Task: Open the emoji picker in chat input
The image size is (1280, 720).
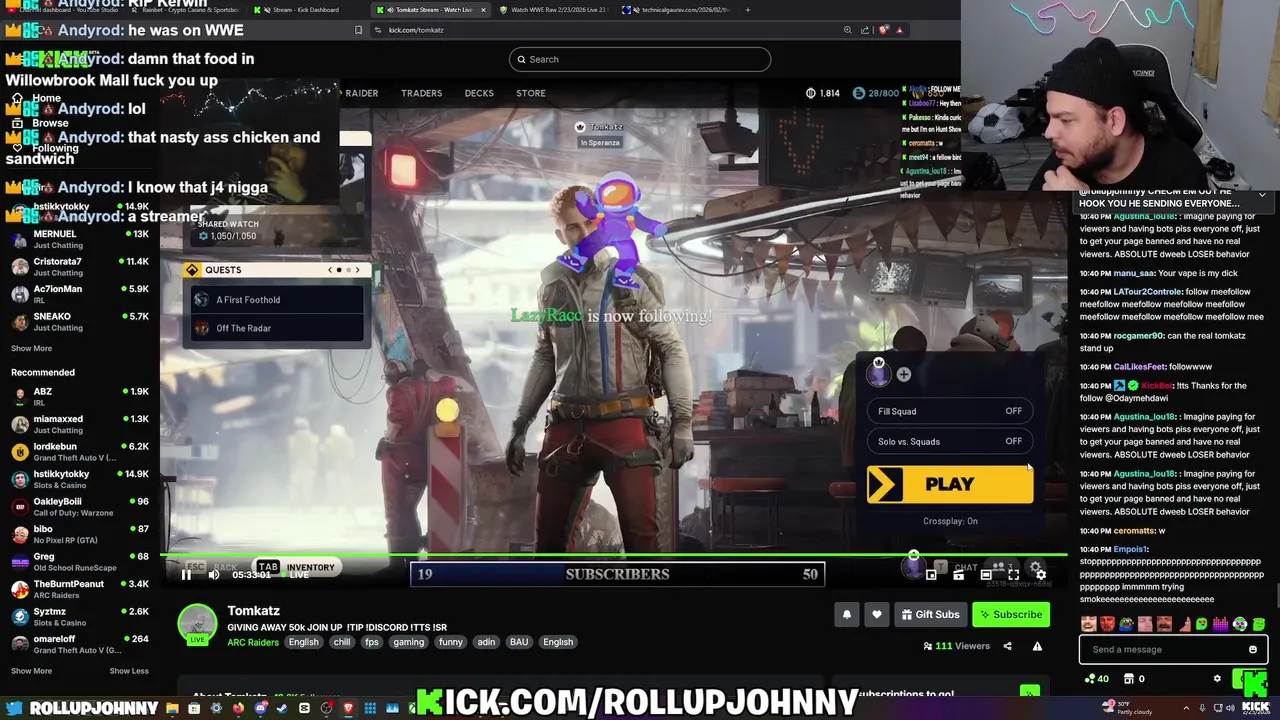Action: click(x=1252, y=649)
